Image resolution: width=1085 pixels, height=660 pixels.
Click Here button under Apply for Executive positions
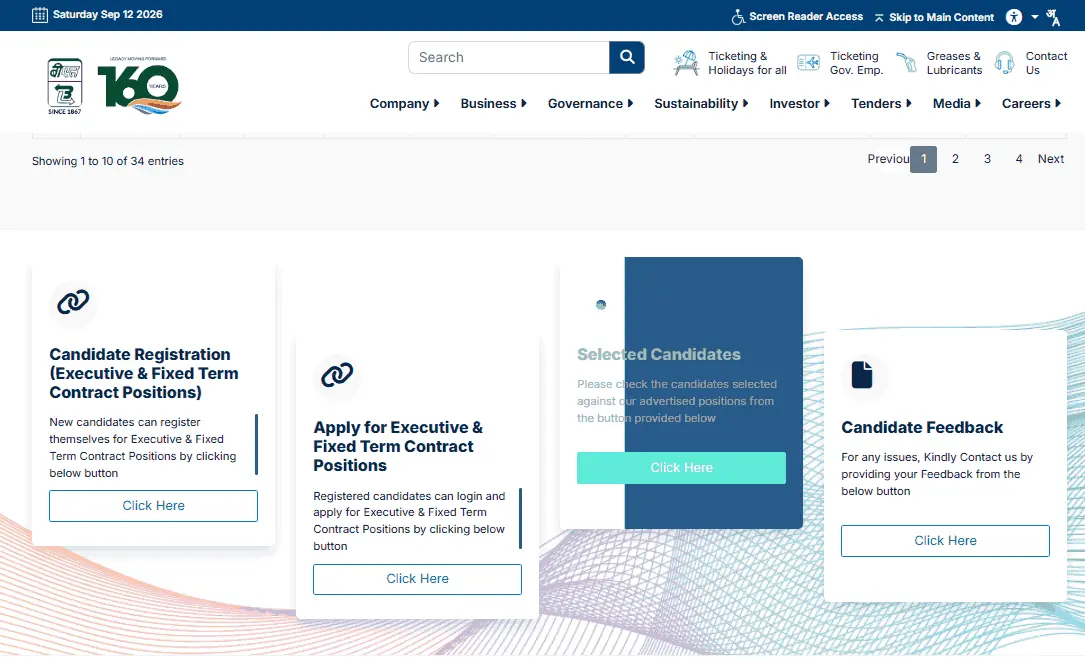pos(417,579)
